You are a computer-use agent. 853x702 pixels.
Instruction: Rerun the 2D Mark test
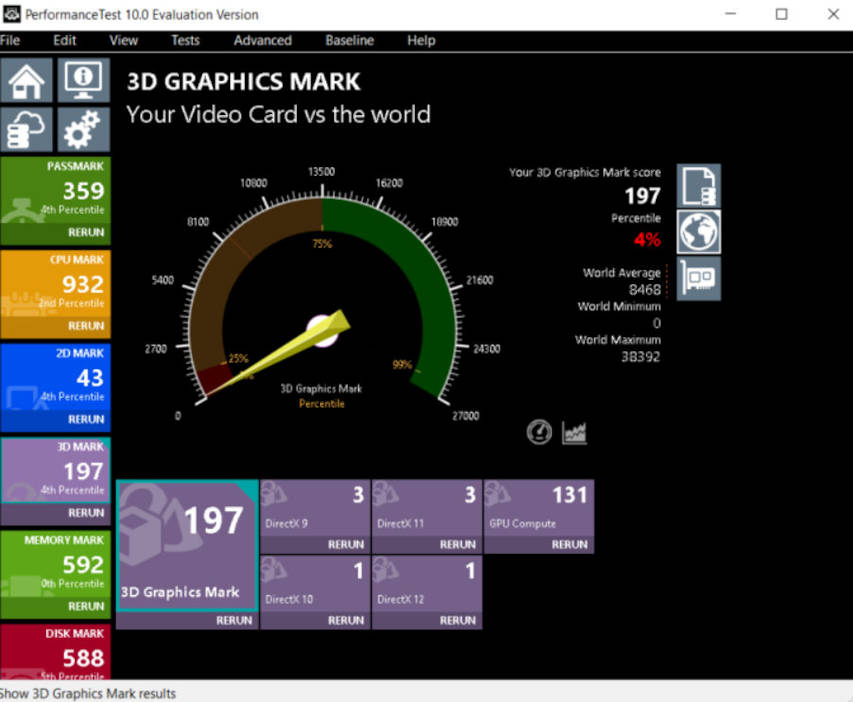point(86,420)
